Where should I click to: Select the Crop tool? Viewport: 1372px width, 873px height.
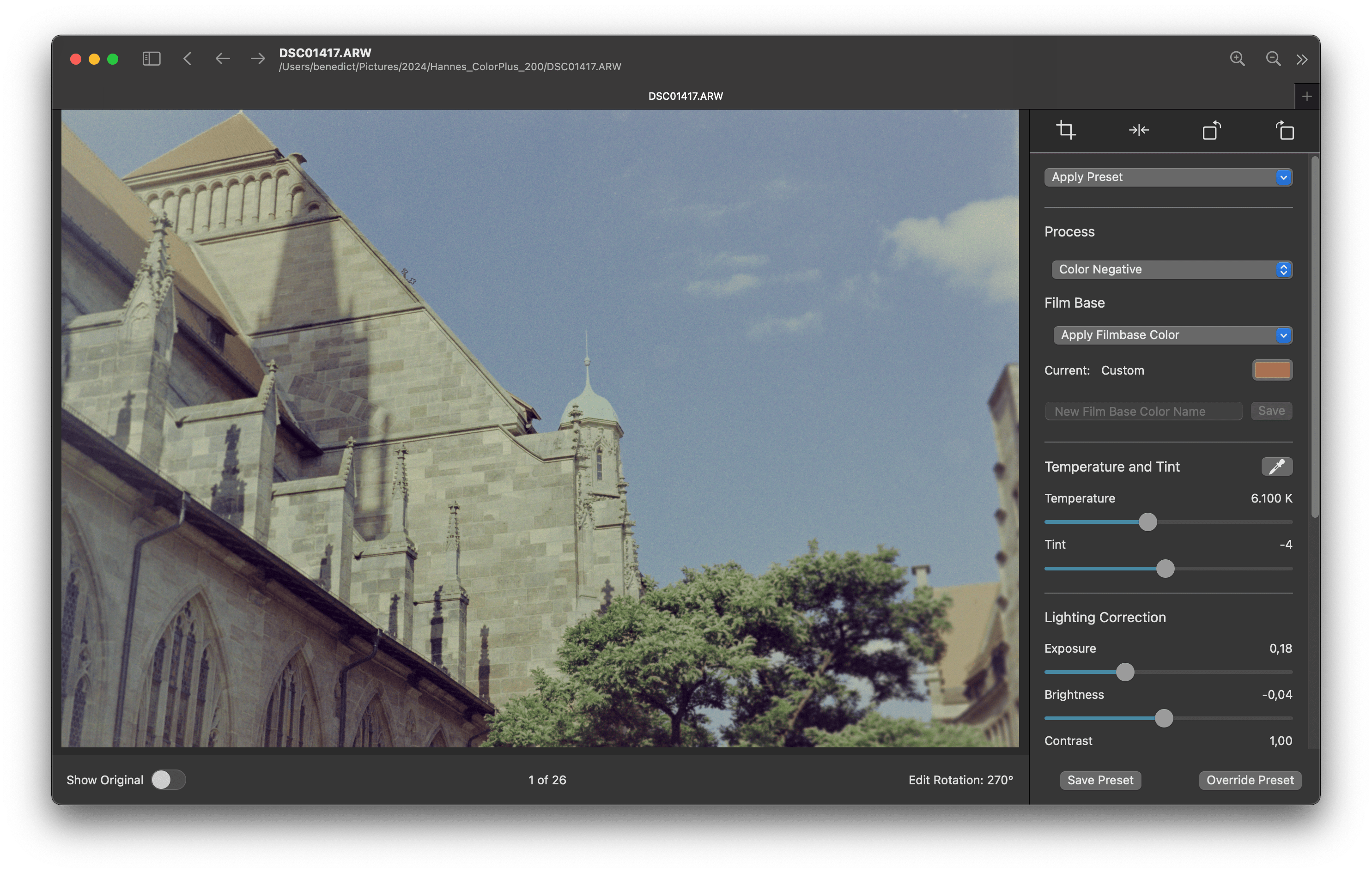coord(1067,131)
